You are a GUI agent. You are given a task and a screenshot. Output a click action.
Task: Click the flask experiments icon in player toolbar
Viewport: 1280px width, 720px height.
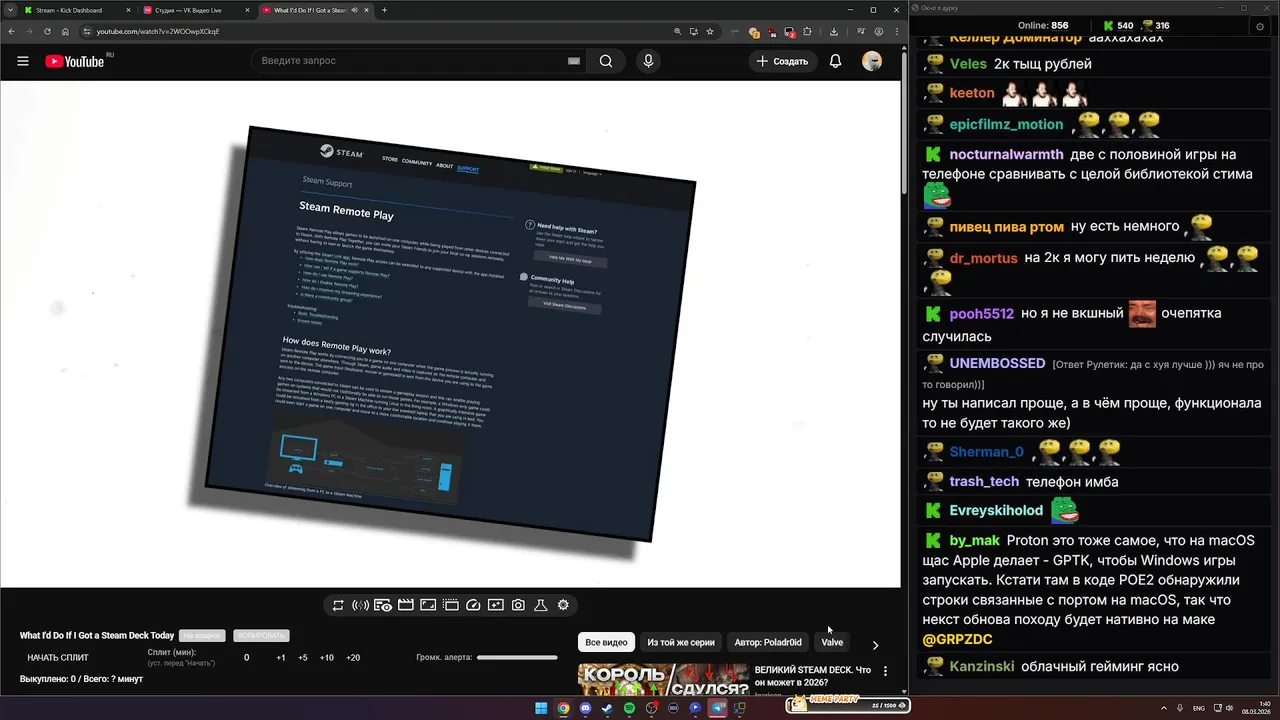coord(541,605)
